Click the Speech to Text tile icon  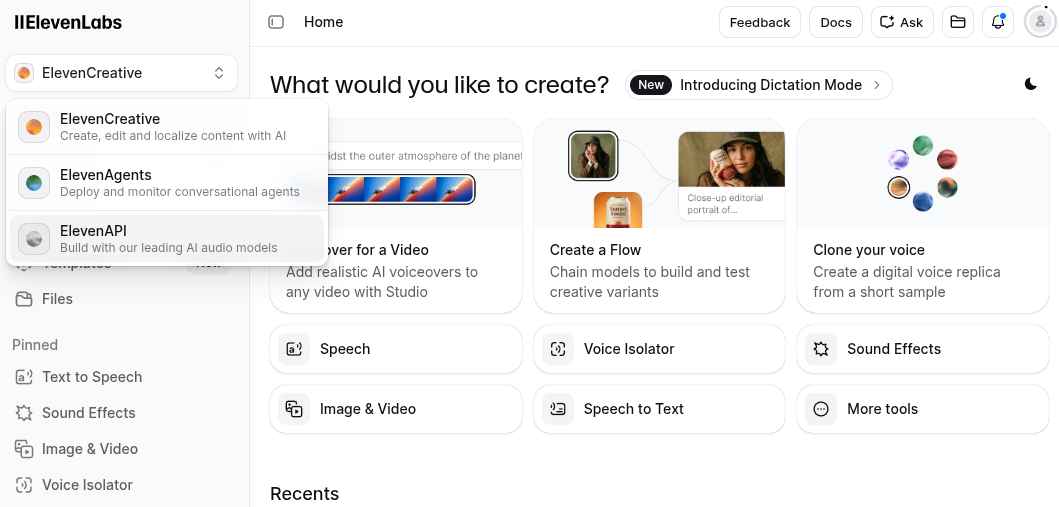pyautogui.click(x=558, y=409)
